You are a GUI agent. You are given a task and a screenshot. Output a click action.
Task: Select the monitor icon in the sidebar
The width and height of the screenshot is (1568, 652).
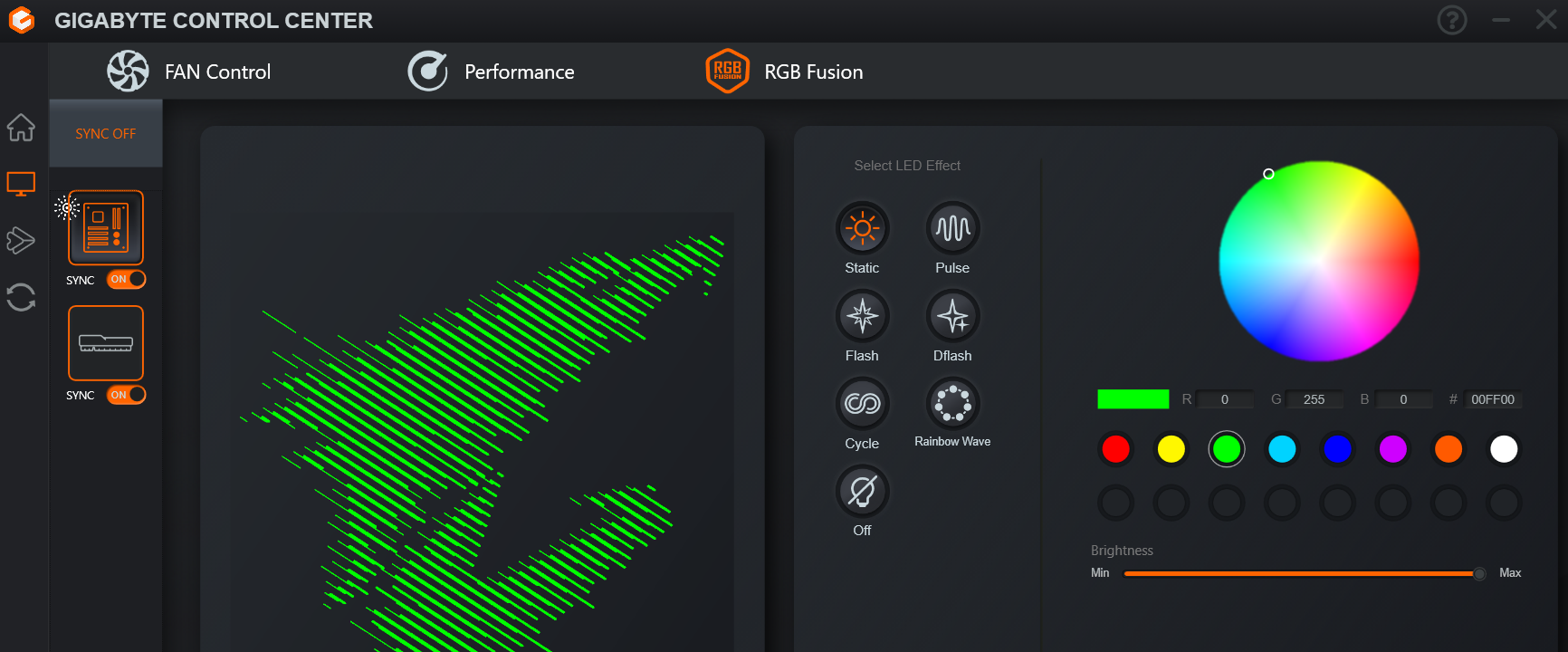tap(21, 184)
